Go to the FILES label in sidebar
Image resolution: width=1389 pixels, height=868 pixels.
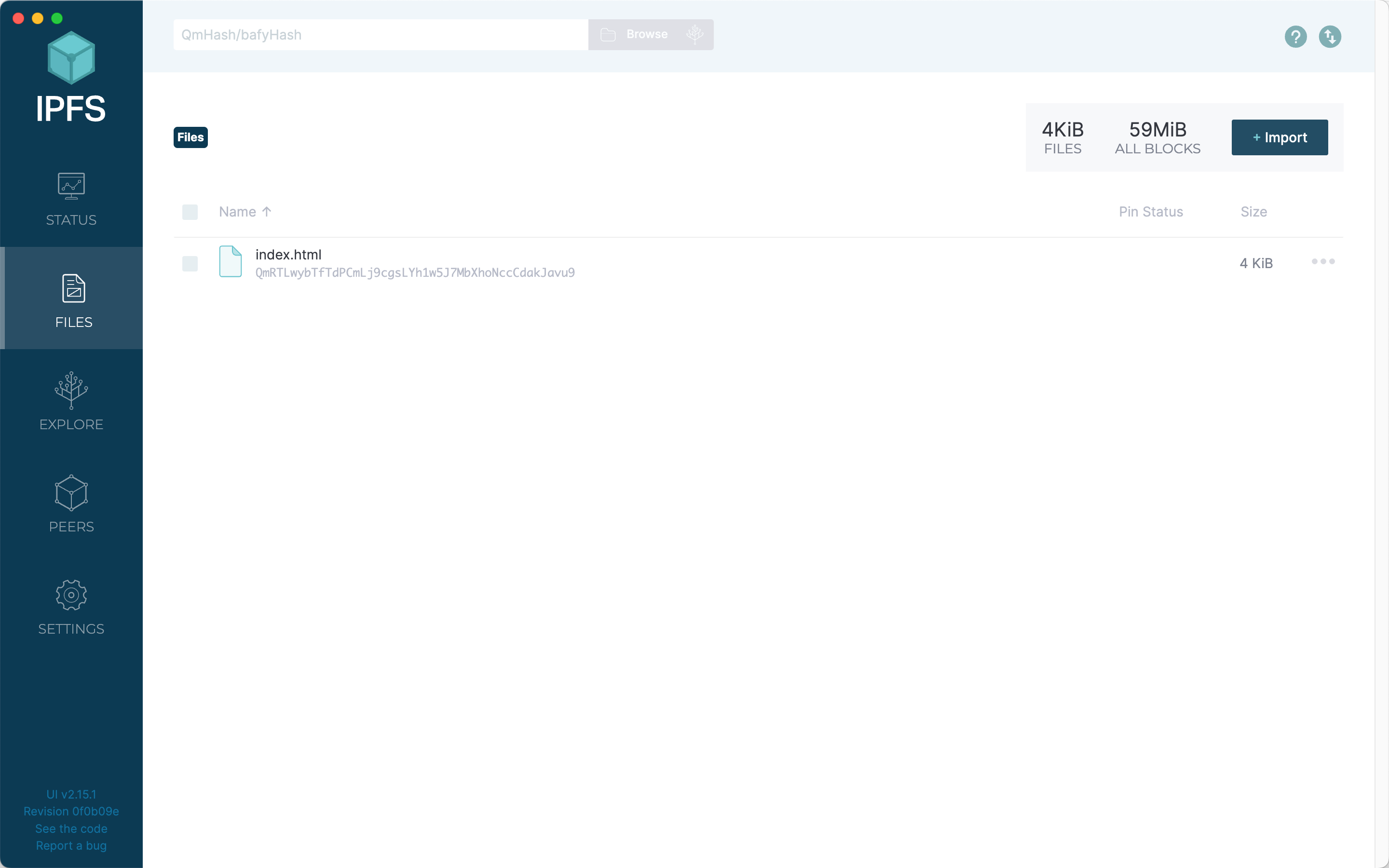[x=73, y=322]
